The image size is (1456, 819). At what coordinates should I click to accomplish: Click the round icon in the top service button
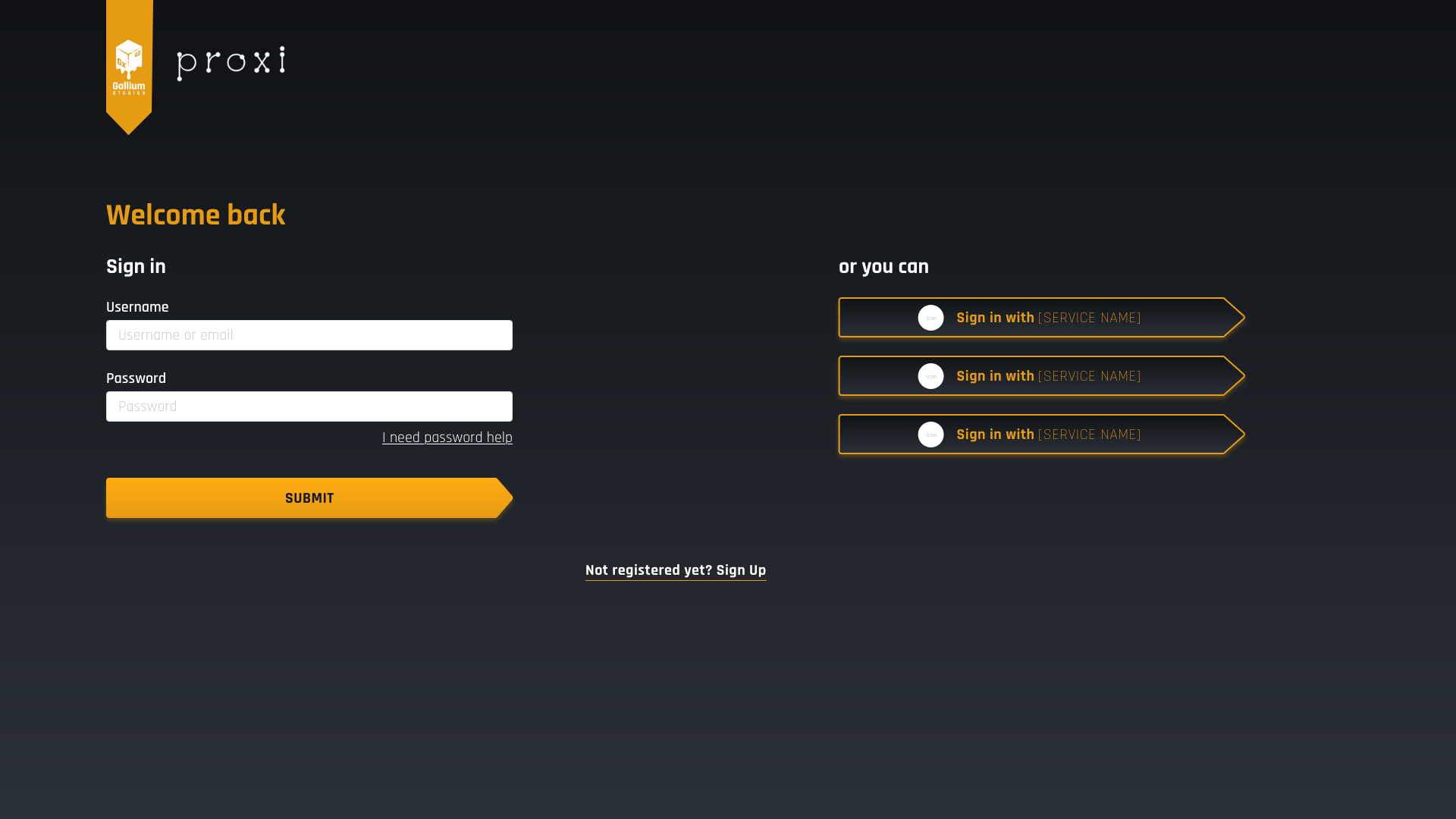point(930,318)
